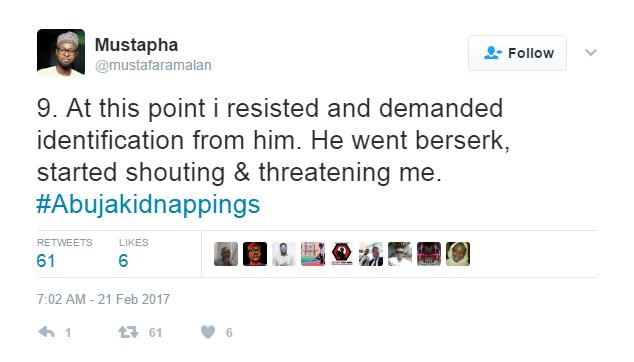Image resolution: width=634 pixels, height=362 pixels.
Task: Open Mustapha's profile picture
Action: (61, 53)
